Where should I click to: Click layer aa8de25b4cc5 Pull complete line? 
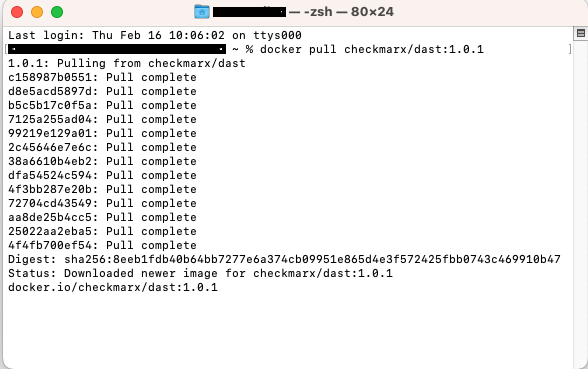pos(102,217)
